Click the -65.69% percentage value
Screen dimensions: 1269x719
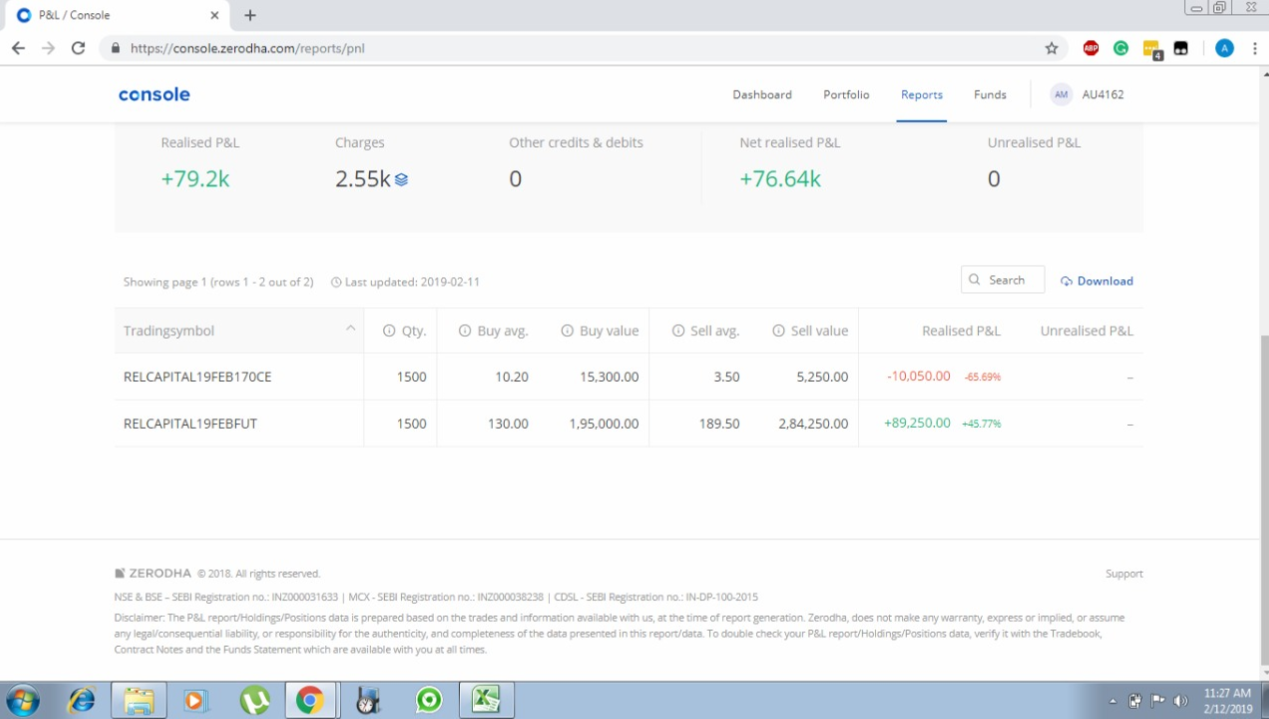tap(982, 377)
